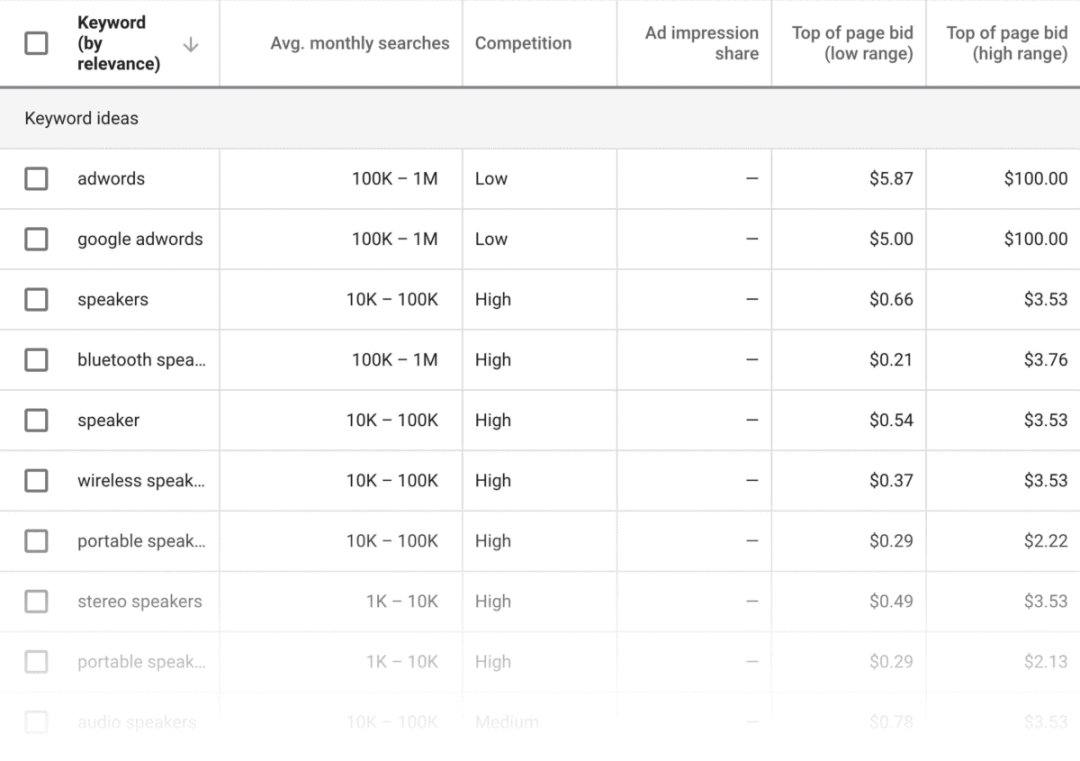Click the speakers keyword text
1080x761 pixels.
point(113,300)
